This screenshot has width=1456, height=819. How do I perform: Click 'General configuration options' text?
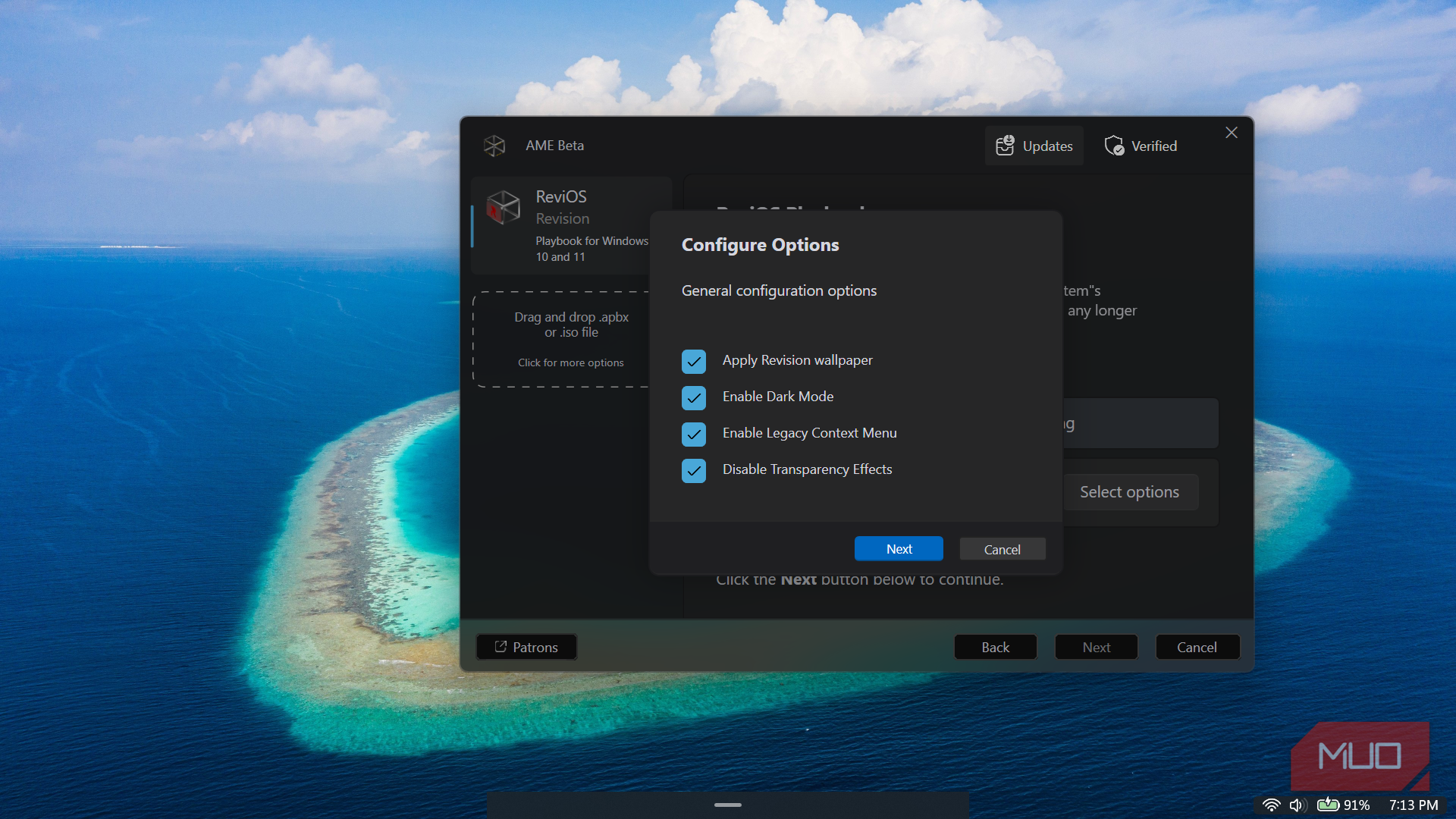tap(779, 290)
